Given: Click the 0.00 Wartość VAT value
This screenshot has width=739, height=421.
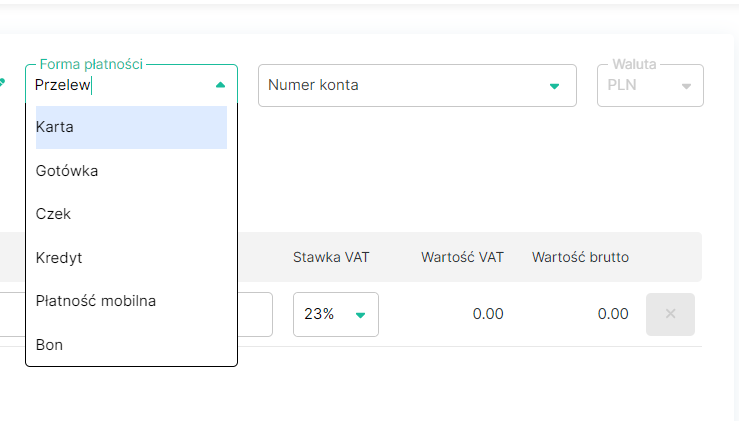Looking at the screenshot, I should point(488,314).
